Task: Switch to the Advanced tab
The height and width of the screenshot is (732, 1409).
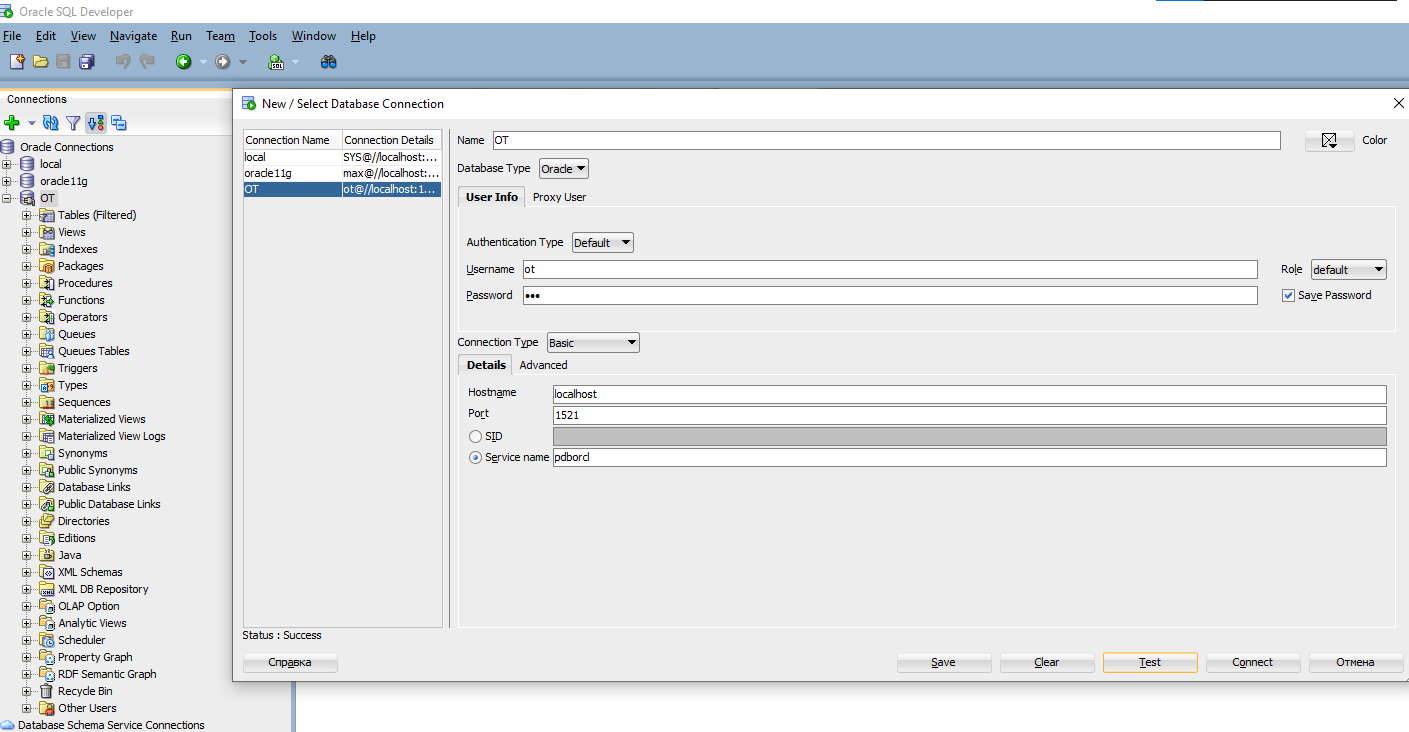Action: pyautogui.click(x=543, y=365)
